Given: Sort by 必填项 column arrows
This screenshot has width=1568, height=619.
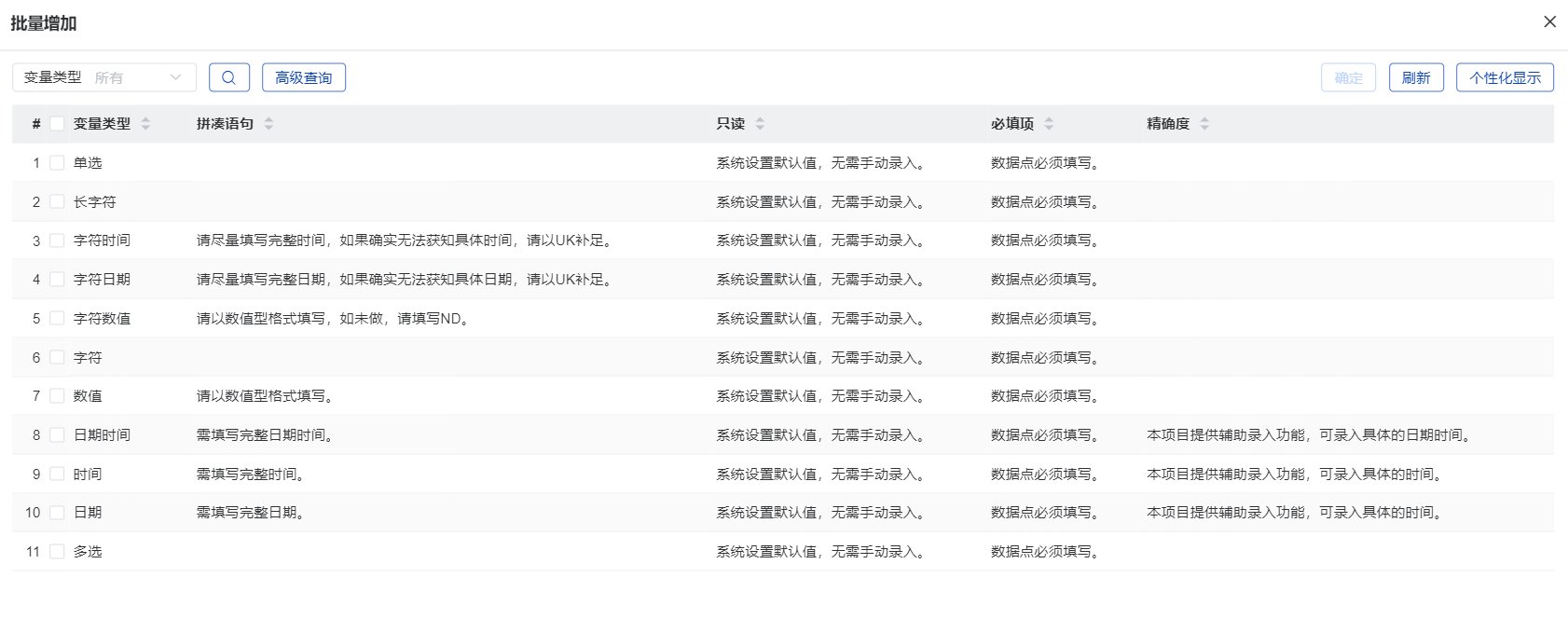Looking at the screenshot, I should pyautogui.click(x=1049, y=124).
